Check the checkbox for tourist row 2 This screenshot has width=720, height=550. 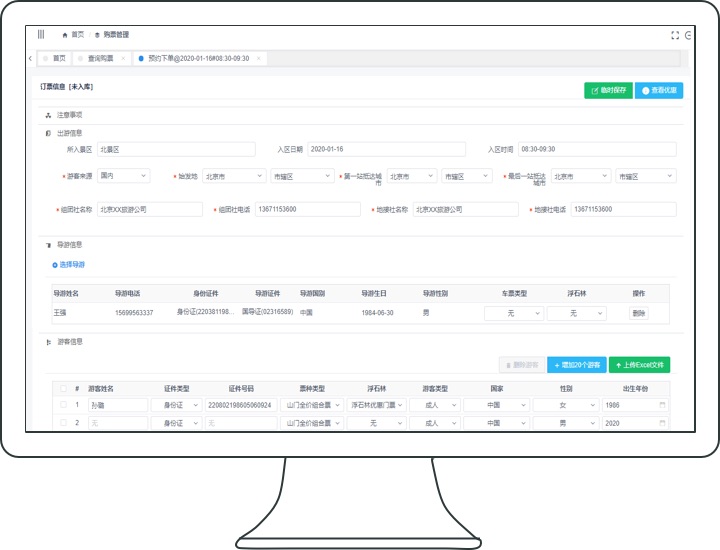tap(64, 423)
